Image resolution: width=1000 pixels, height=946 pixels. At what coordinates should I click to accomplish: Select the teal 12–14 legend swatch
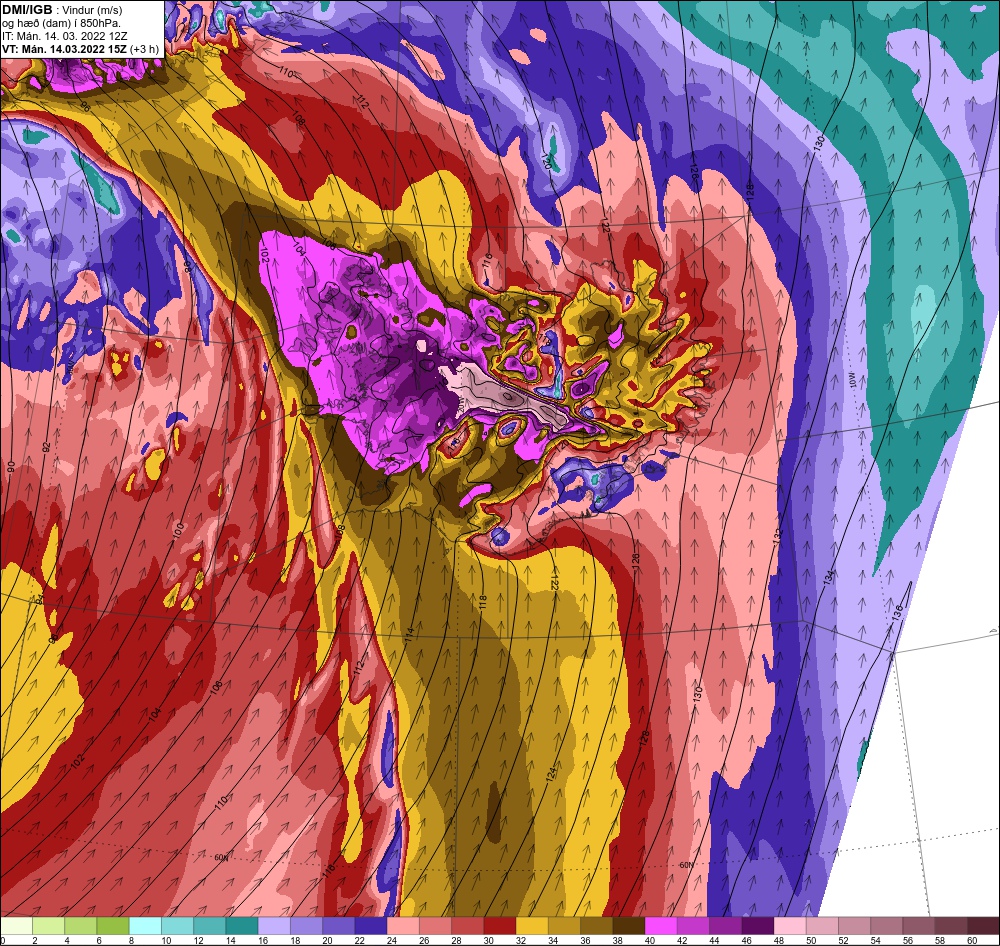pyautogui.click(x=210, y=926)
